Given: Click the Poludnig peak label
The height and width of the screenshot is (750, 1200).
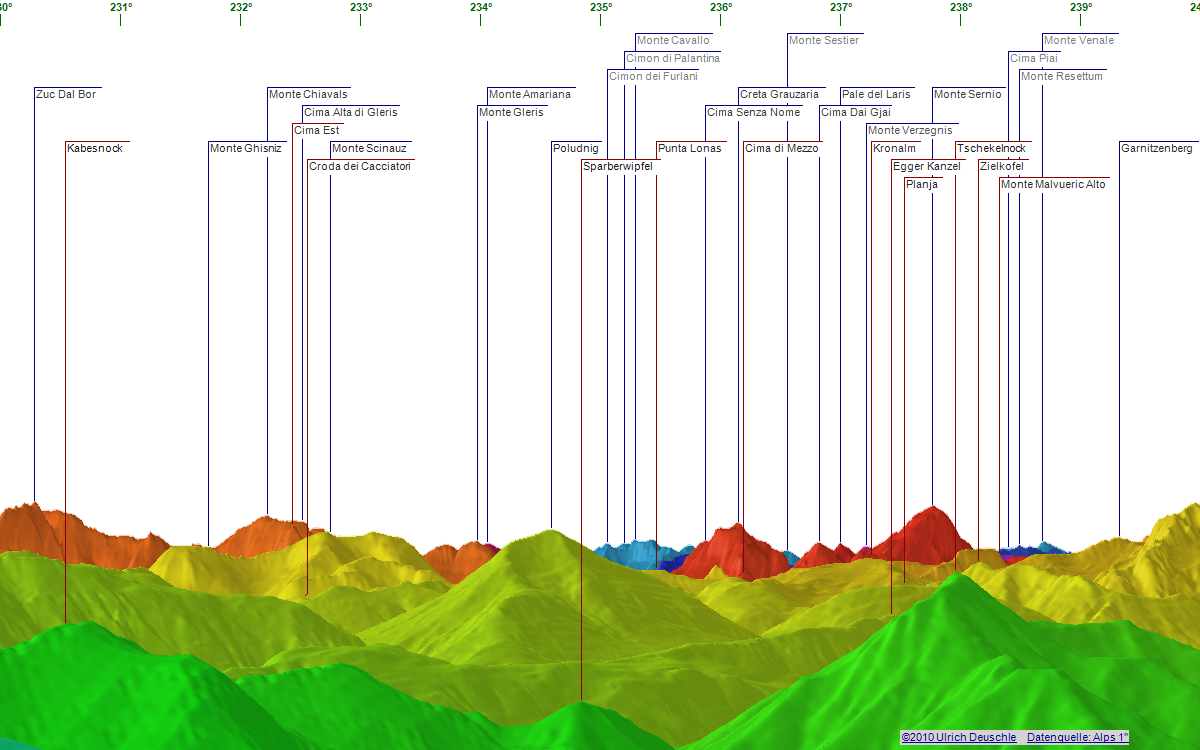Looking at the screenshot, I should pyautogui.click(x=576, y=147).
